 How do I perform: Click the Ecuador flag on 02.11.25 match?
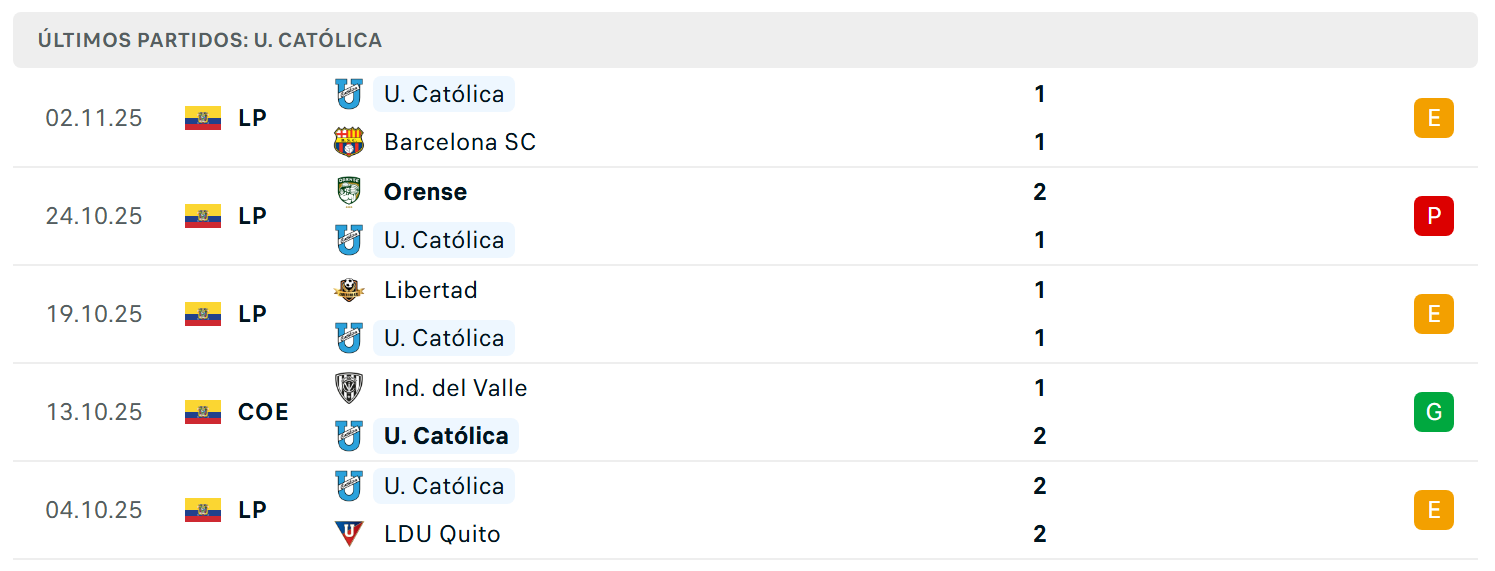(x=203, y=118)
